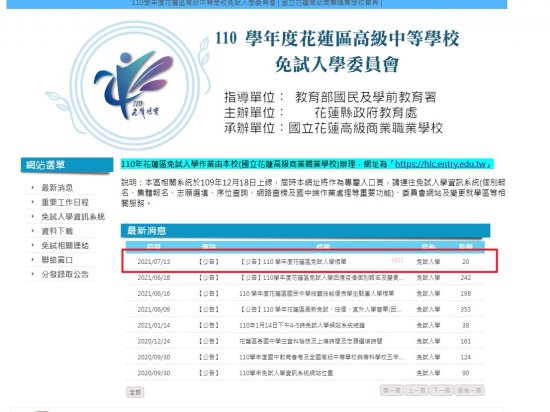Open 重要工作日程 in the site menu

(65, 202)
